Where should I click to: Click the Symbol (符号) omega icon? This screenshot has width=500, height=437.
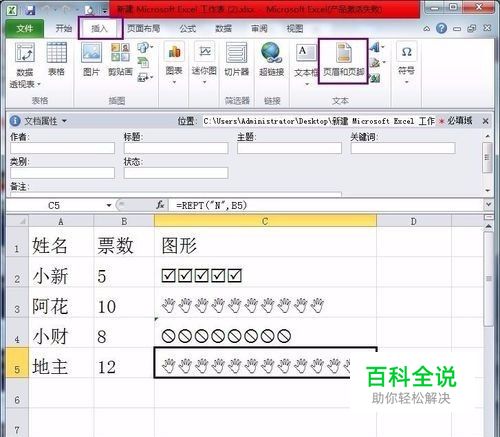[406, 52]
